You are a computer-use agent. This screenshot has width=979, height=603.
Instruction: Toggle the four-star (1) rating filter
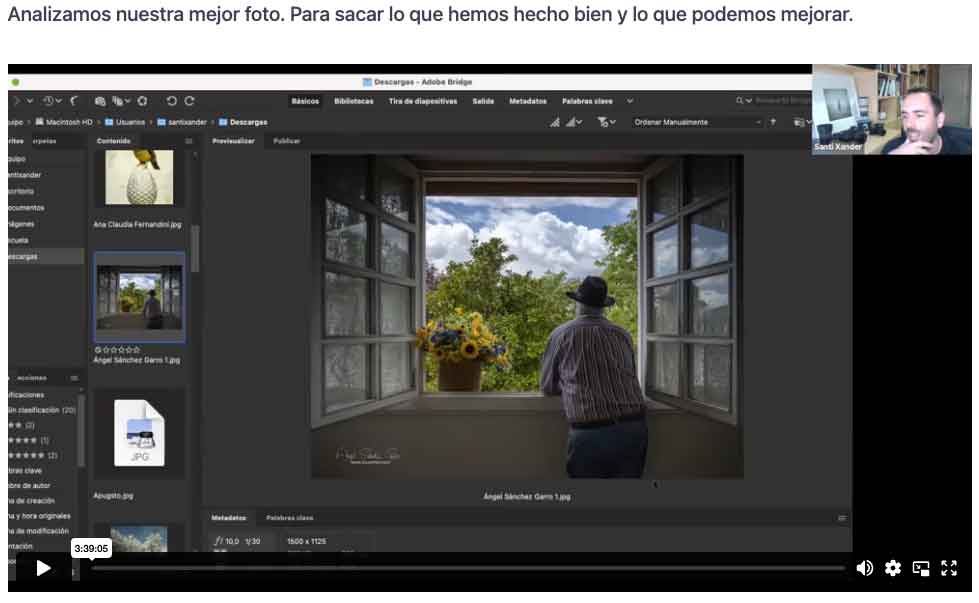coord(29,440)
